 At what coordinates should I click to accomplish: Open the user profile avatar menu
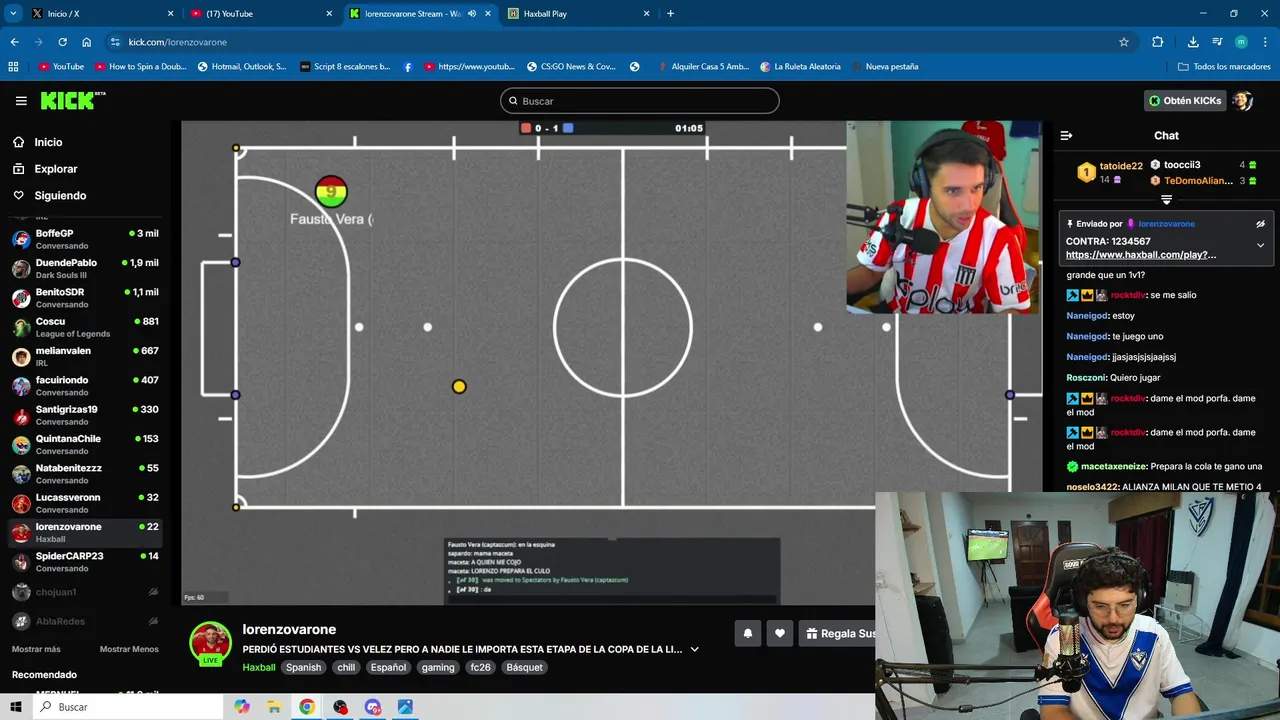pos(1242,101)
